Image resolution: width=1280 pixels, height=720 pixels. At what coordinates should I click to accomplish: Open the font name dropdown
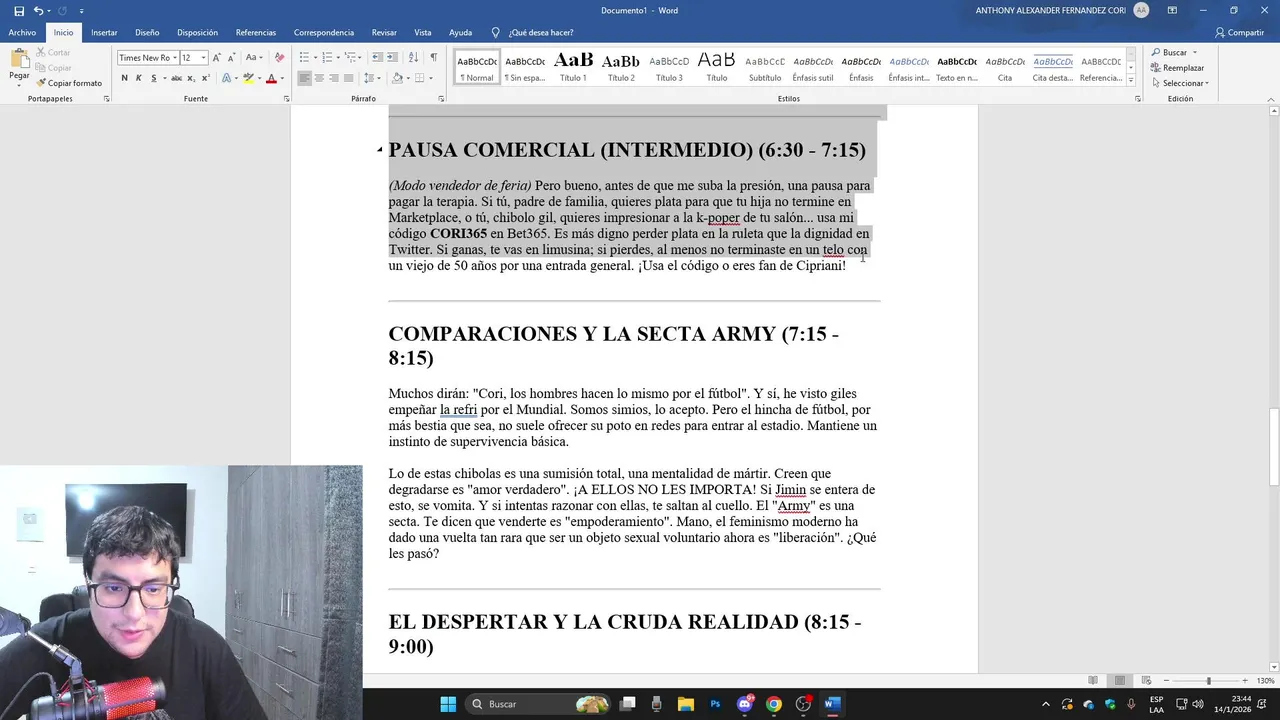[x=174, y=58]
